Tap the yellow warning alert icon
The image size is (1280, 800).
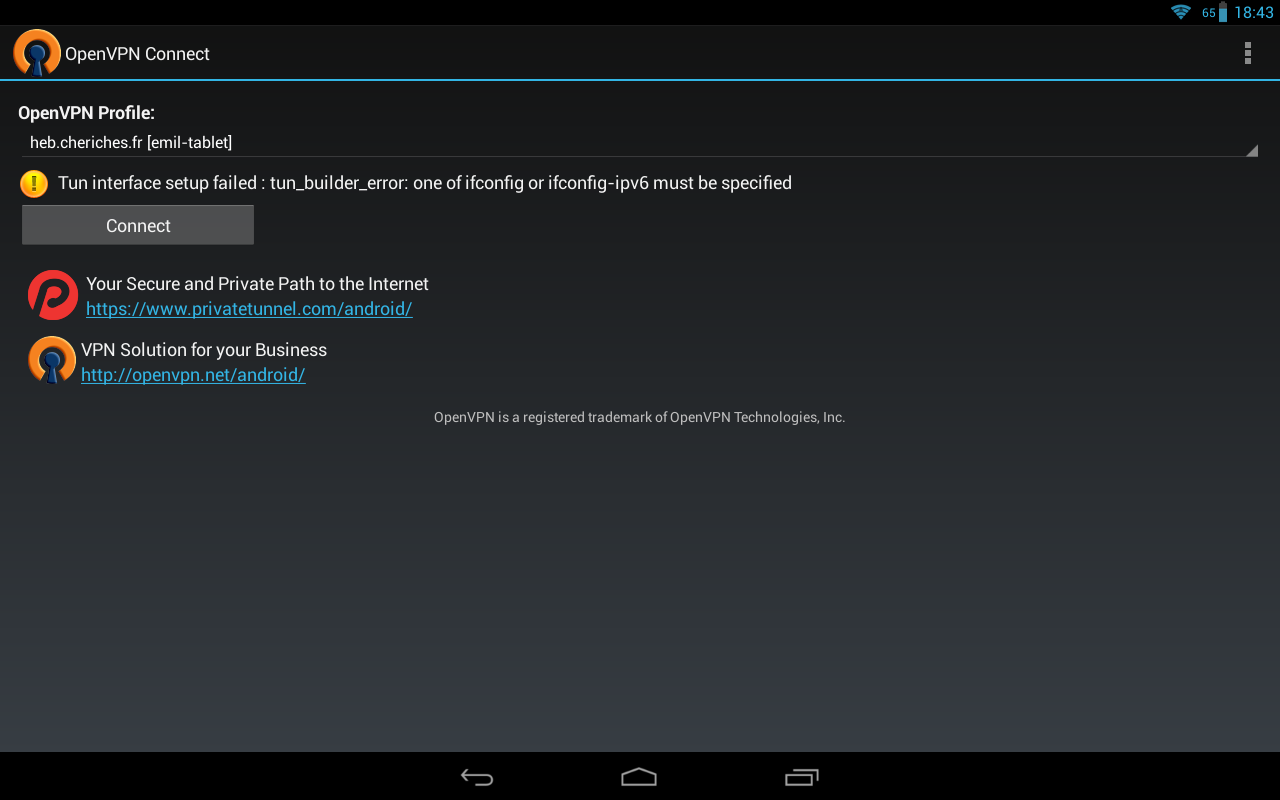(34, 183)
